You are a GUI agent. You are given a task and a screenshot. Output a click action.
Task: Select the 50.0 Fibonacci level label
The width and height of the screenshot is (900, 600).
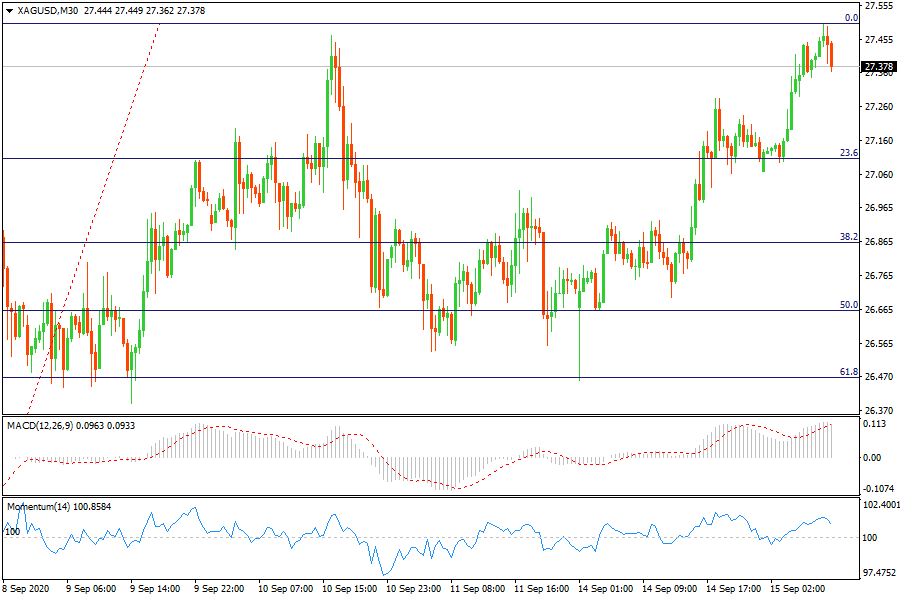(x=849, y=305)
